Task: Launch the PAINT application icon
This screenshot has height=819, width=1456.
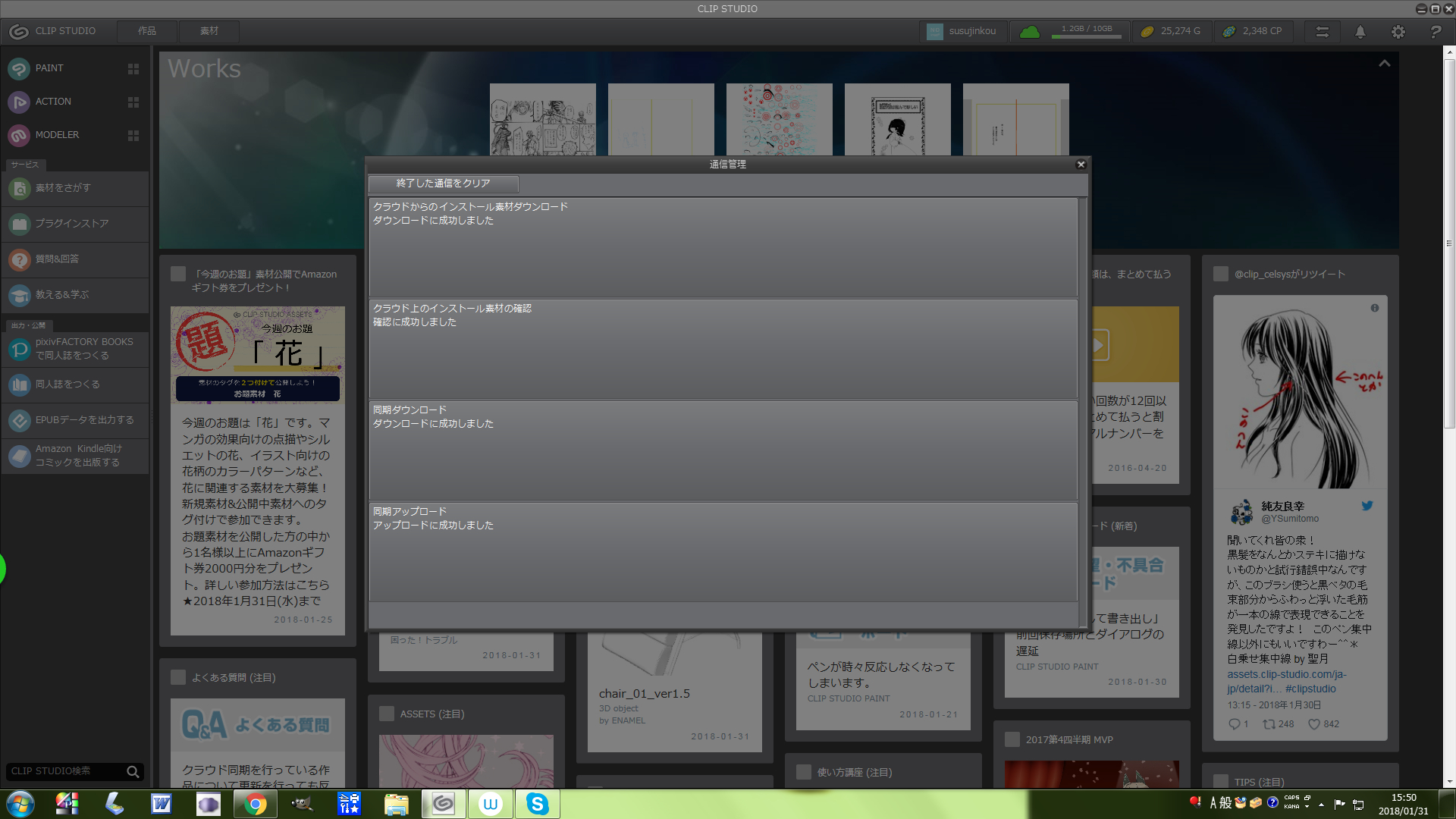Action: (19, 68)
